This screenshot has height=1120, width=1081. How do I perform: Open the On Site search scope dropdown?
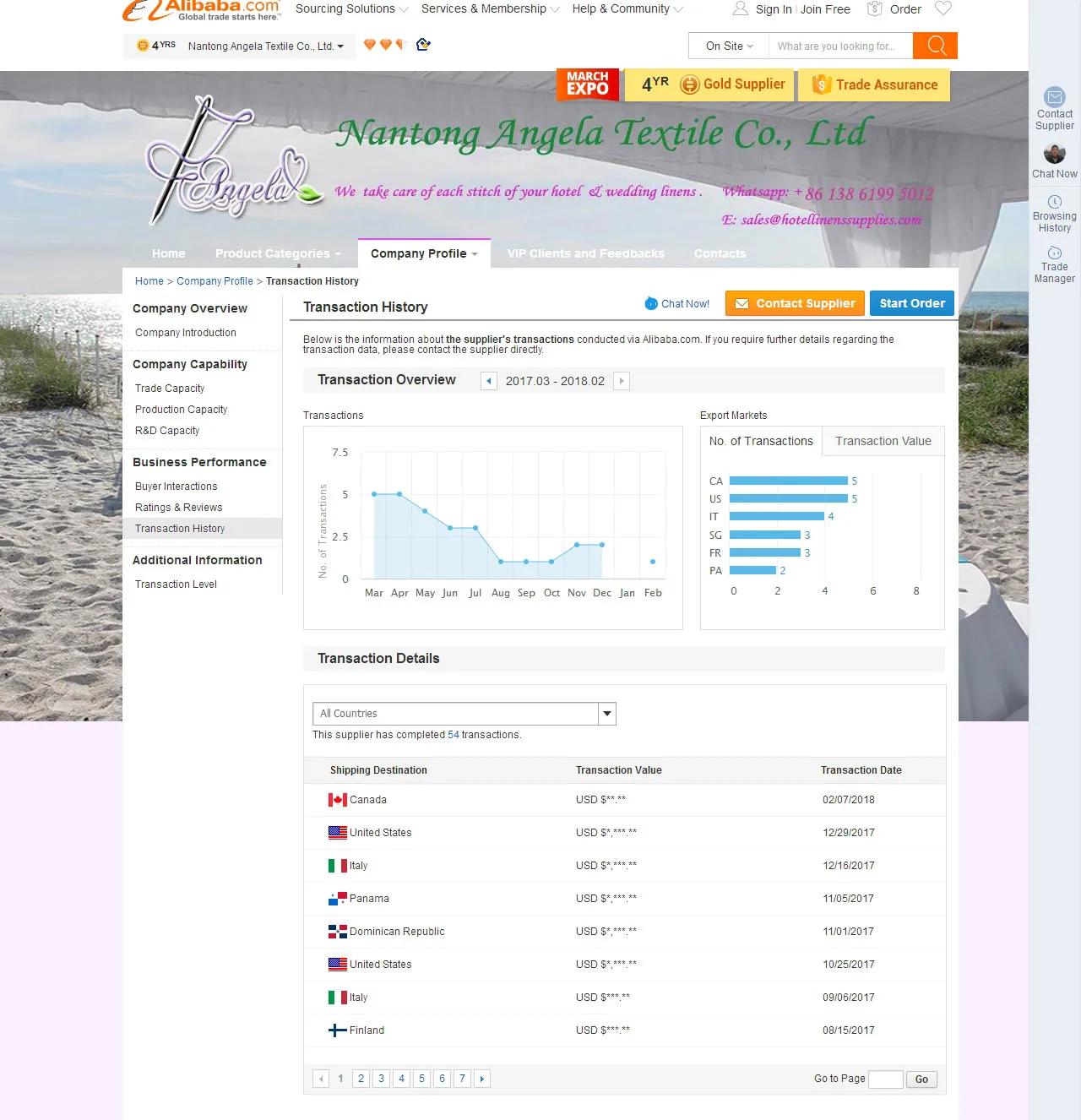click(729, 46)
